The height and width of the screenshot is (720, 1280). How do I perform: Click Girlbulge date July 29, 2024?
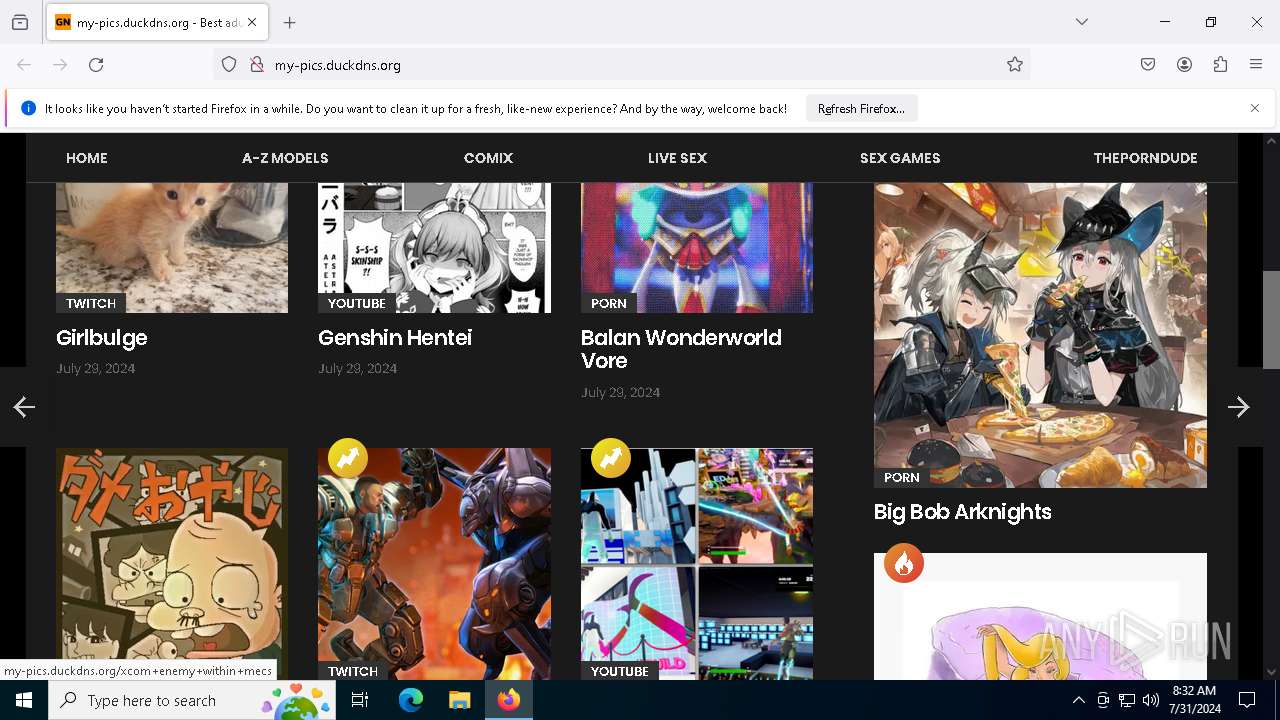[x=96, y=369]
